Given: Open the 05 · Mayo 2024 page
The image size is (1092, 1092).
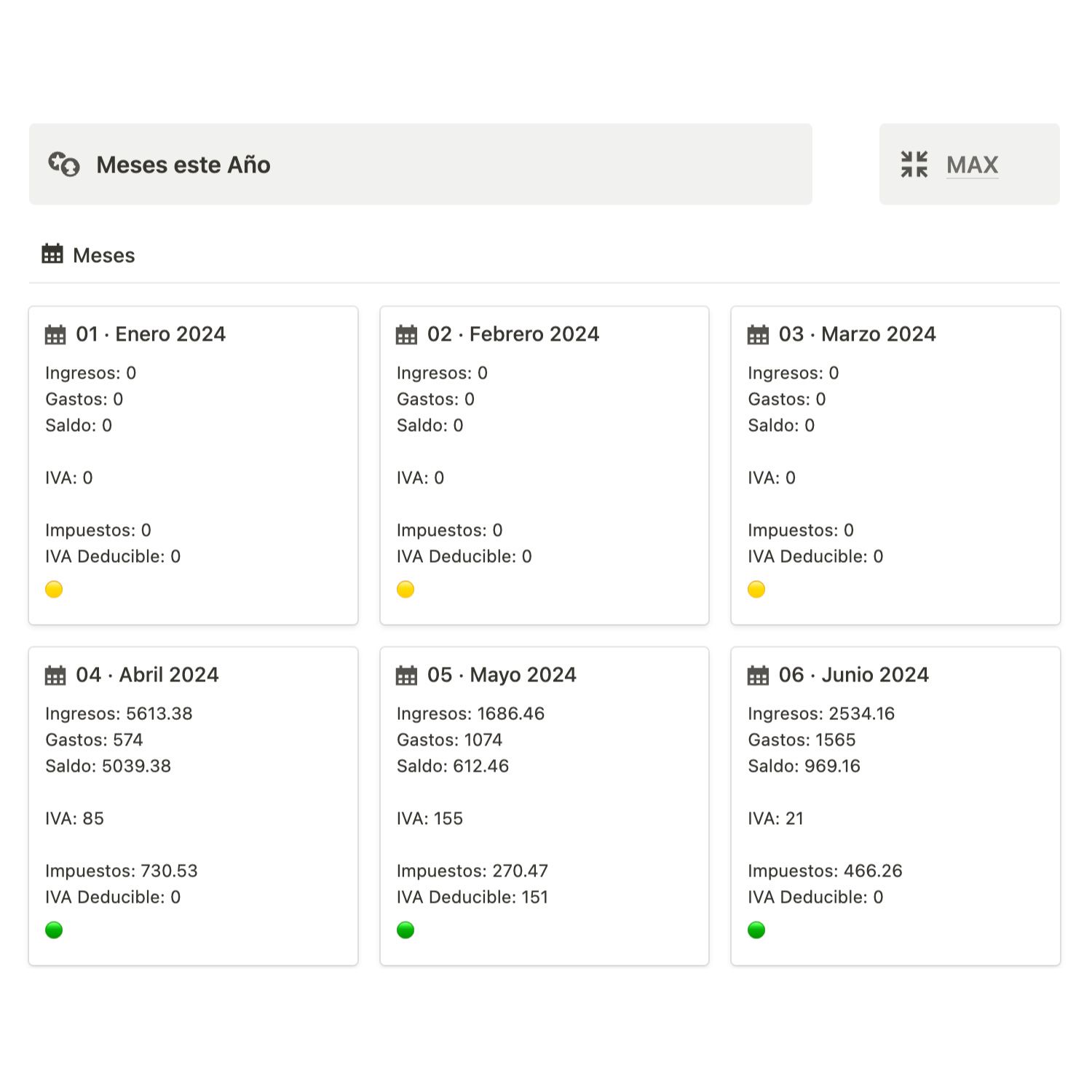Looking at the screenshot, I should [502, 675].
